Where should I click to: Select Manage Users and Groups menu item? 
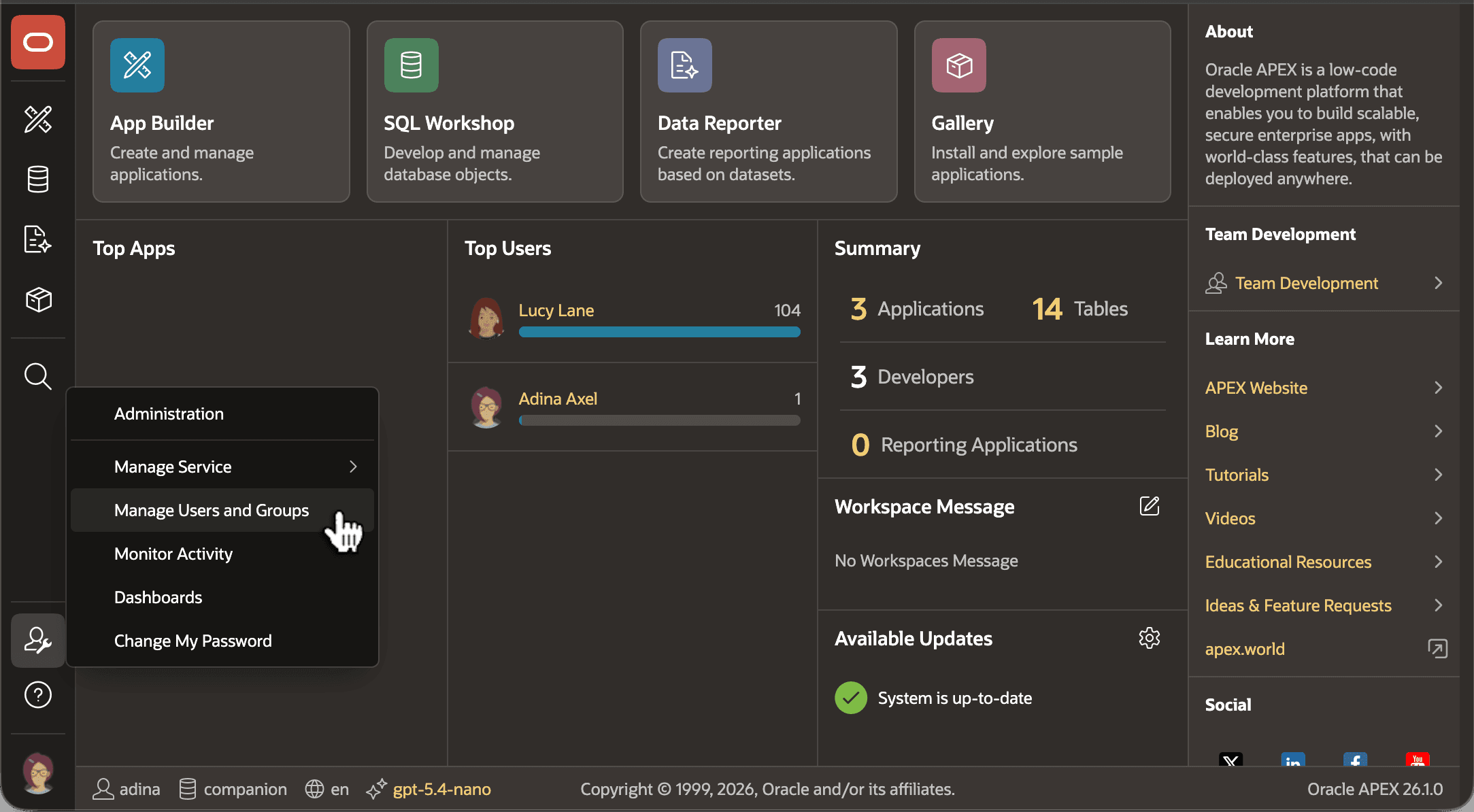pyautogui.click(x=222, y=510)
